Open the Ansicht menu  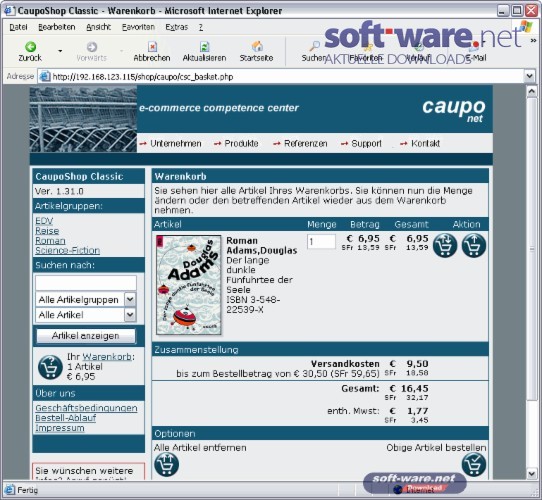[x=99, y=27]
